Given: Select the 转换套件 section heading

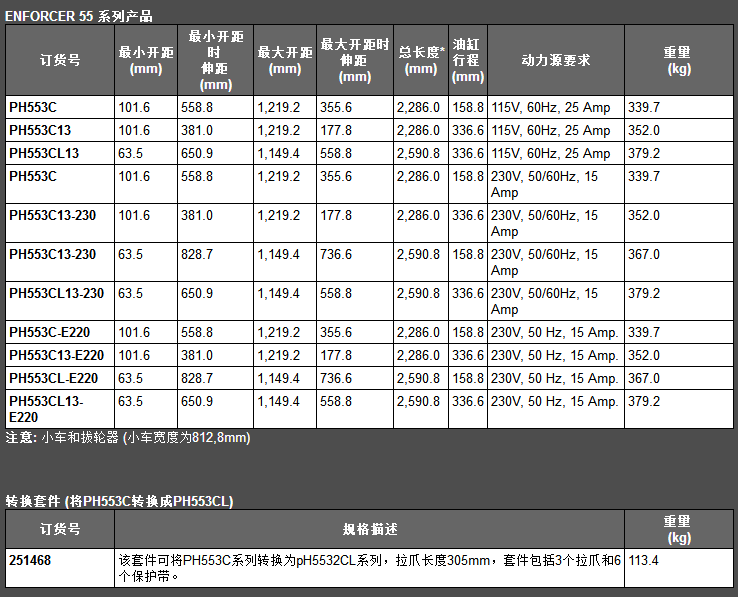Looking at the screenshot, I should click(119, 501).
